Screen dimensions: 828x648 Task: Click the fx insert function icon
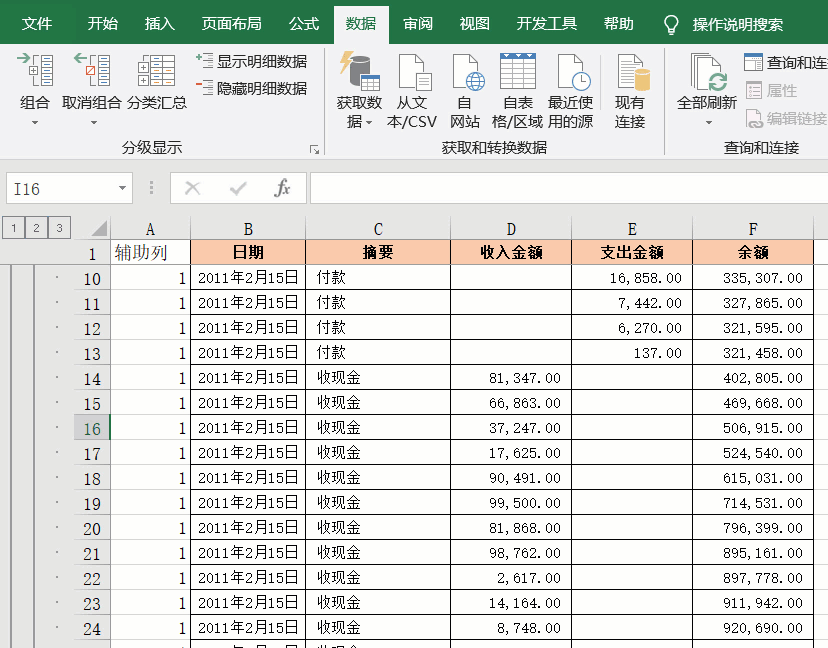coord(282,188)
